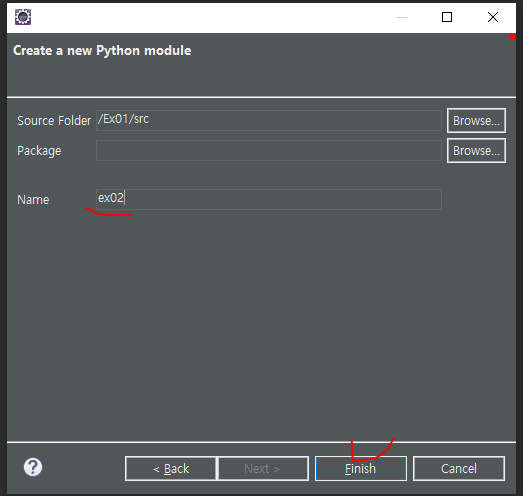Go back with the Back button
This screenshot has width=523, height=496.
click(x=171, y=468)
